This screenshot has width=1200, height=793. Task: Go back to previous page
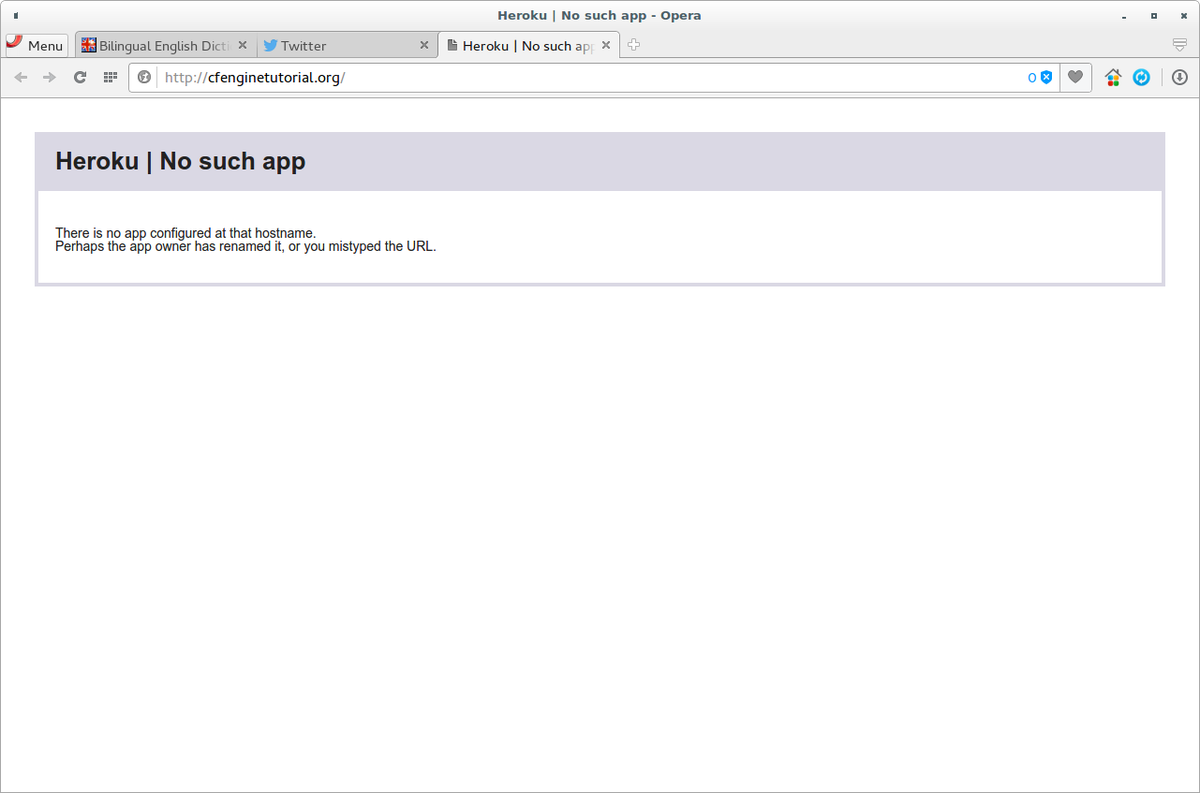pyautogui.click(x=21, y=77)
